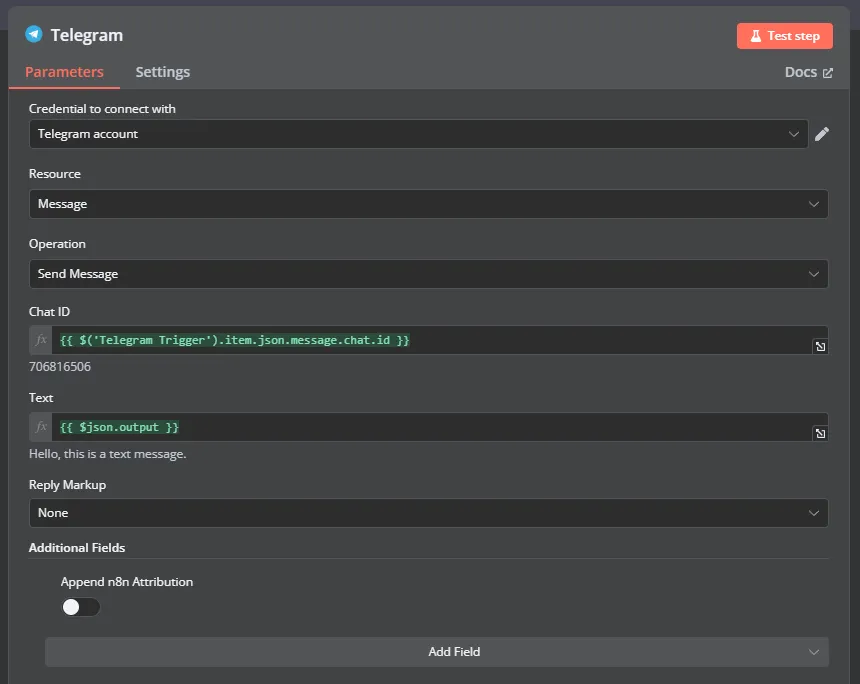Click the Reply Markup label

[x=67, y=485]
